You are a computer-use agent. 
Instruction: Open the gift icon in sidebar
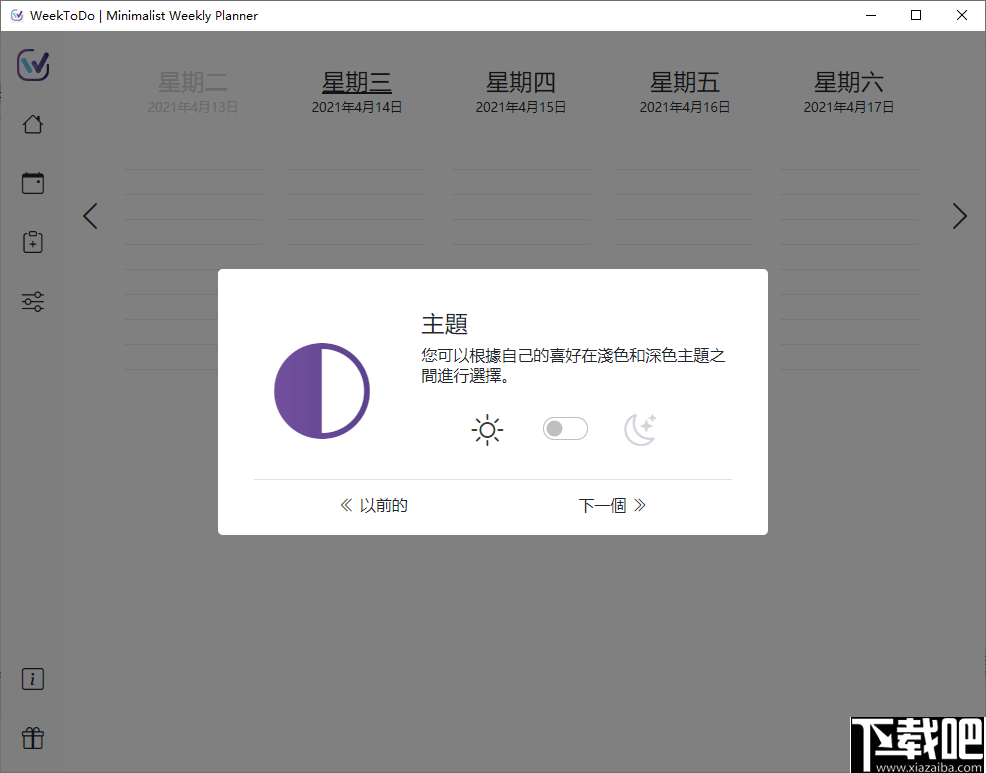click(33, 738)
